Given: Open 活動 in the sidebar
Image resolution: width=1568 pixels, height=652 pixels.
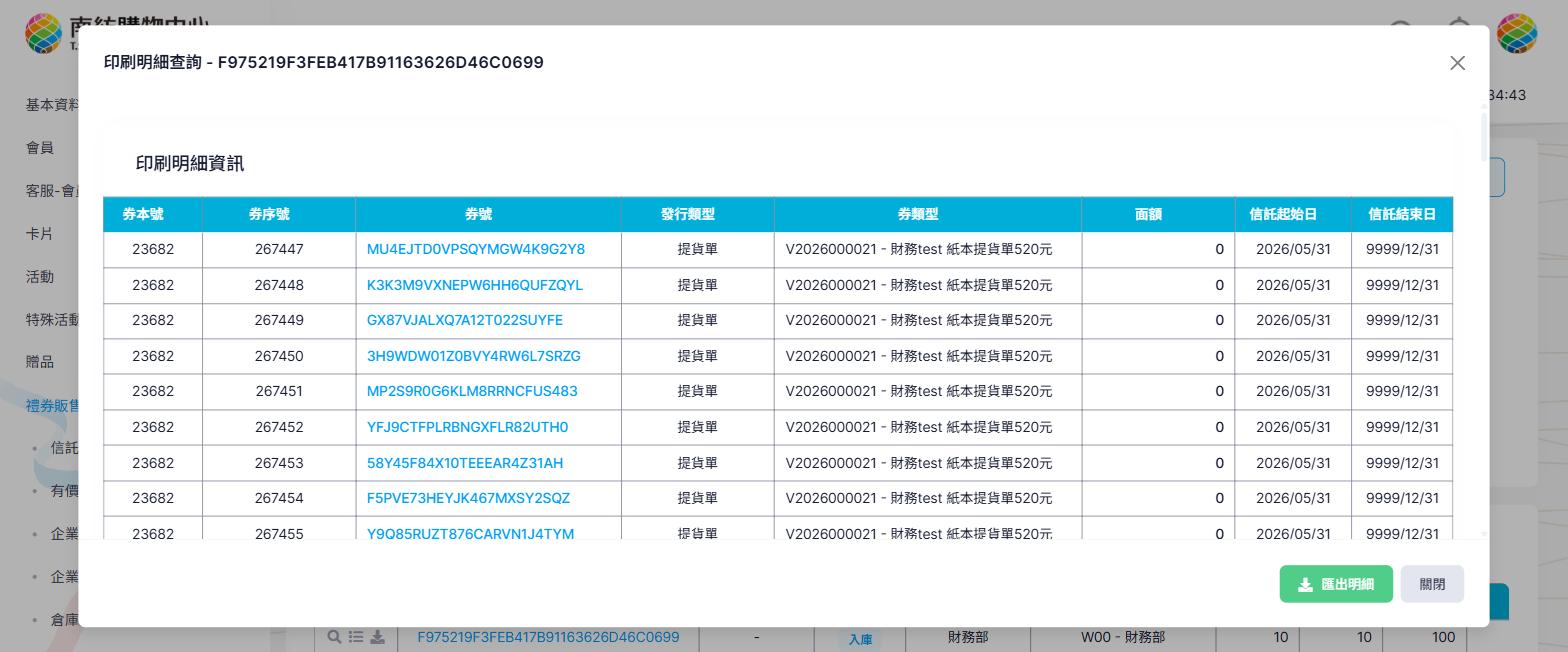Looking at the screenshot, I should click(x=40, y=277).
